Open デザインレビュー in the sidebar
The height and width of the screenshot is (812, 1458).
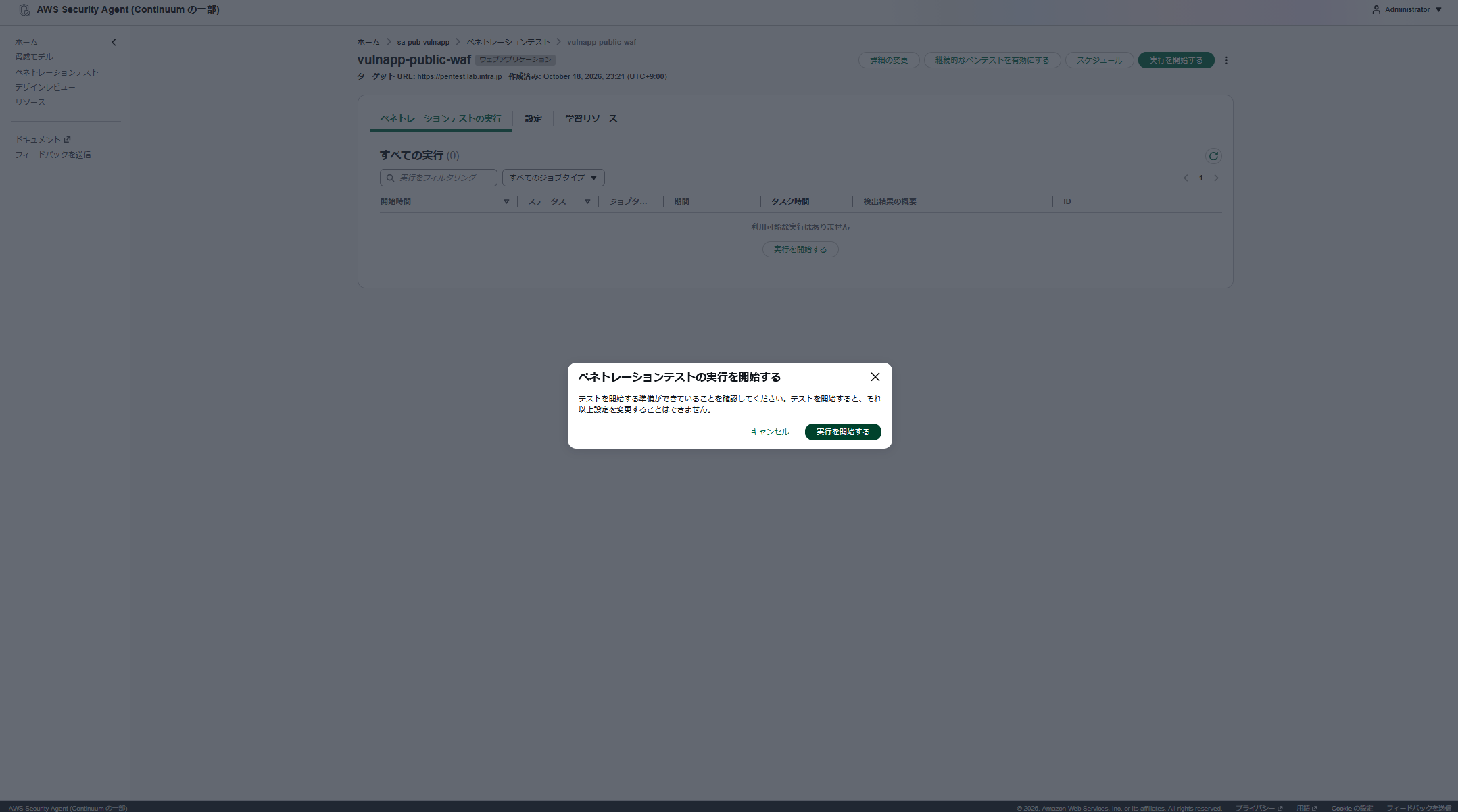click(x=45, y=87)
